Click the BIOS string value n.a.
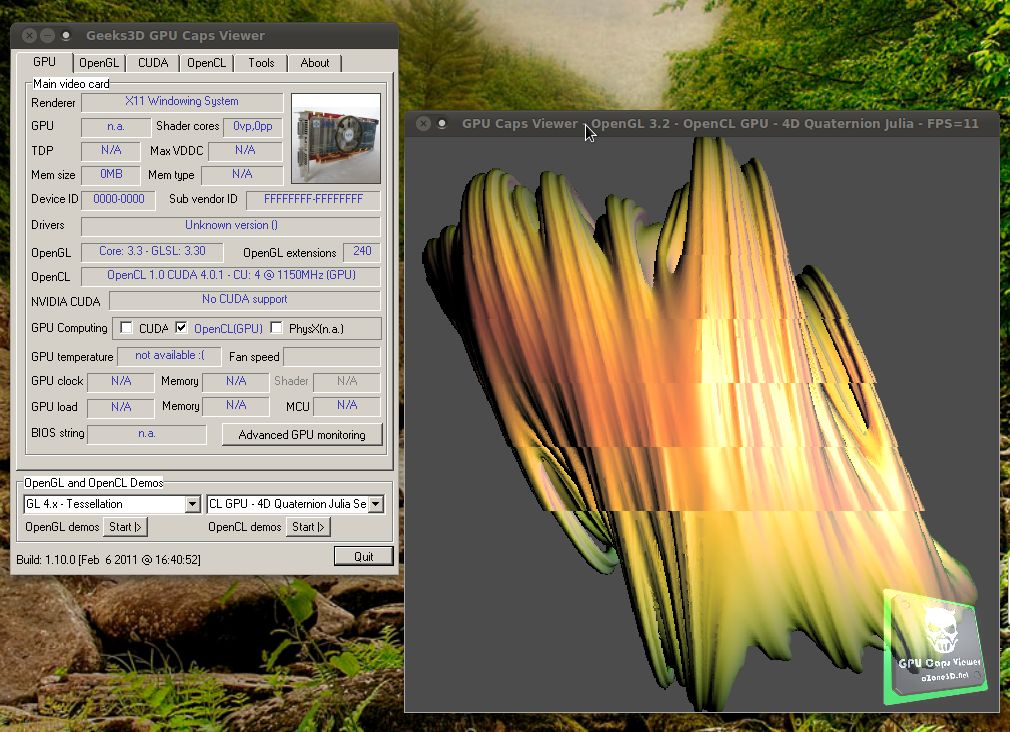The height and width of the screenshot is (732, 1010). [x=147, y=434]
